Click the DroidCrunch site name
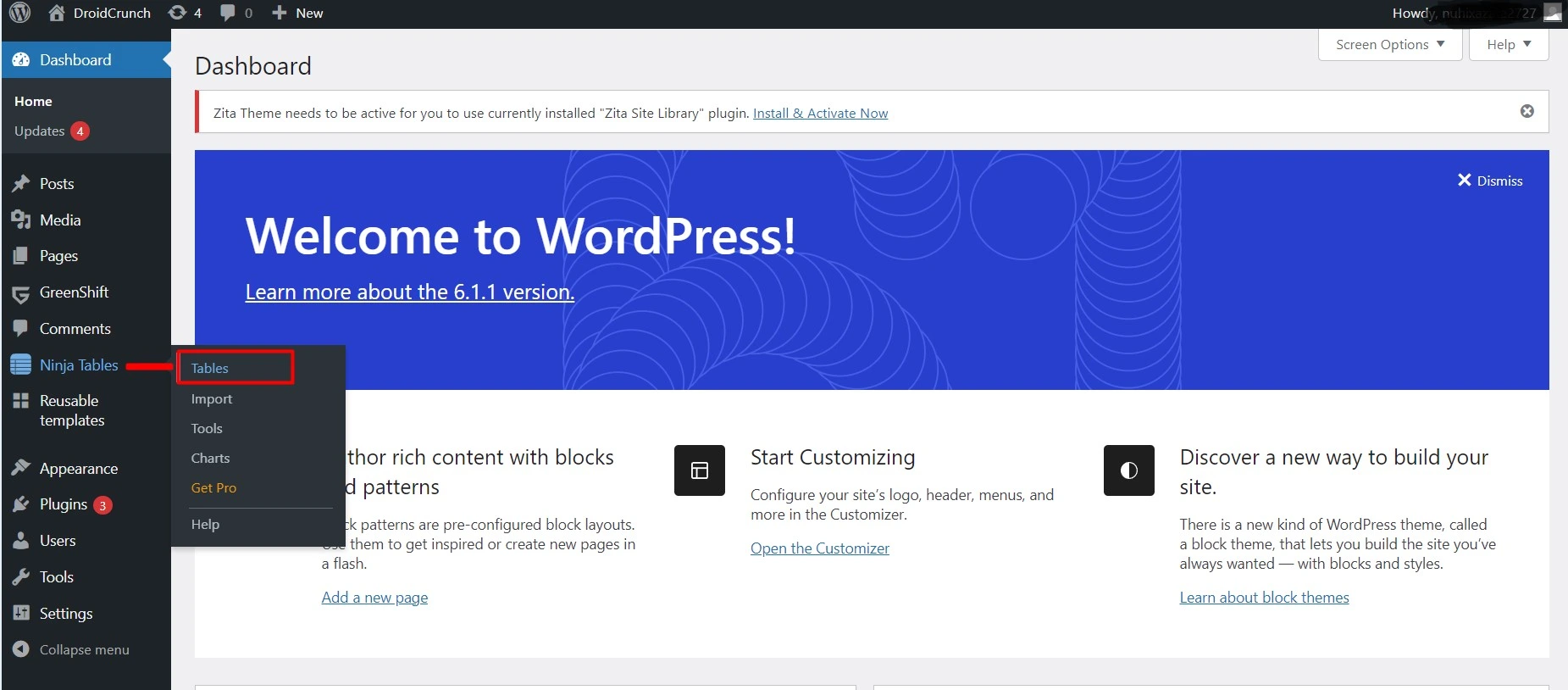This screenshot has width=1568, height=690. coord(112,13)
